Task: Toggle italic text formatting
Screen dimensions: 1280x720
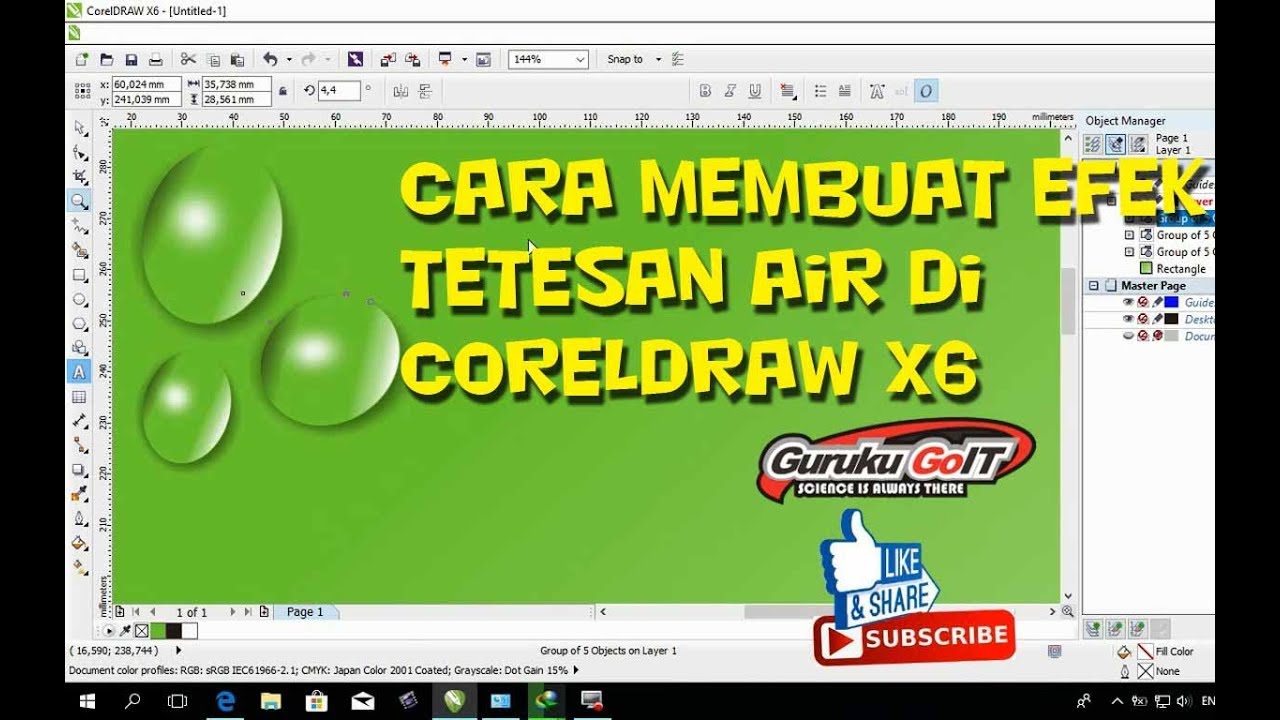Action: [730, 91]
